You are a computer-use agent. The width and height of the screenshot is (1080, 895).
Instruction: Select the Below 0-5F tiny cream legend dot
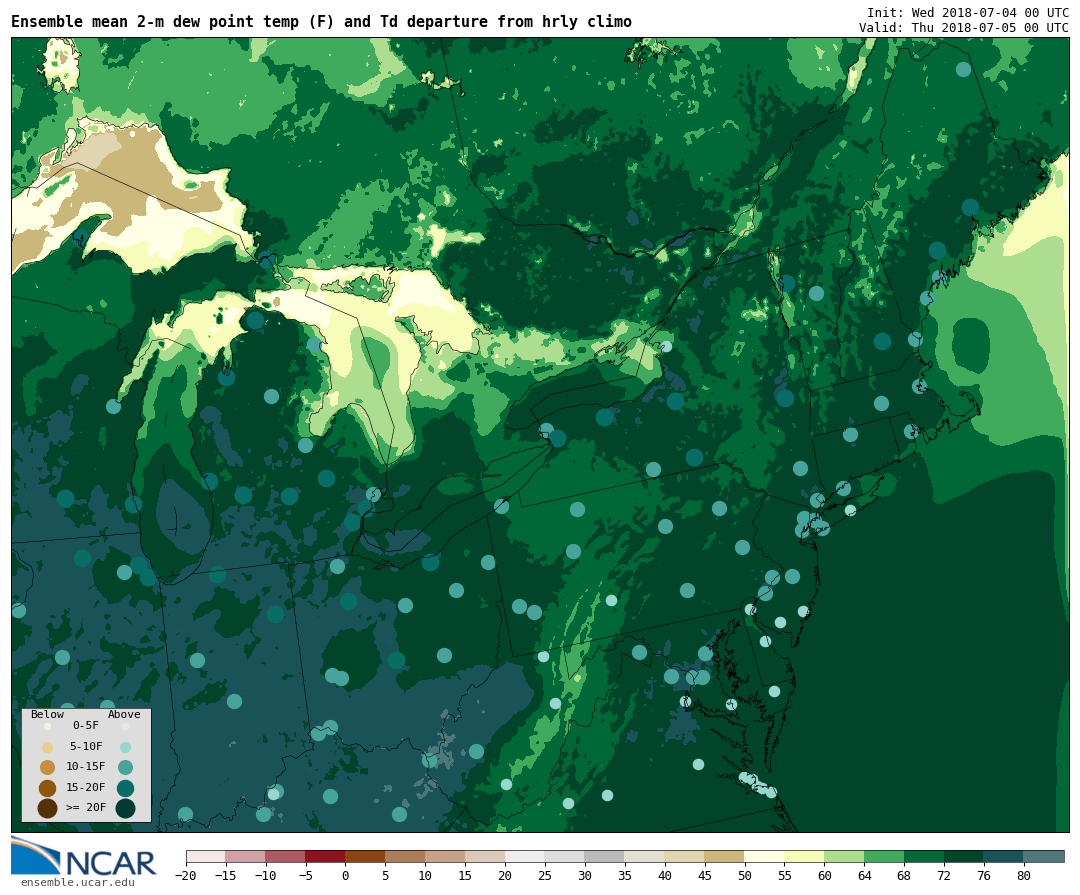point(47,726)
